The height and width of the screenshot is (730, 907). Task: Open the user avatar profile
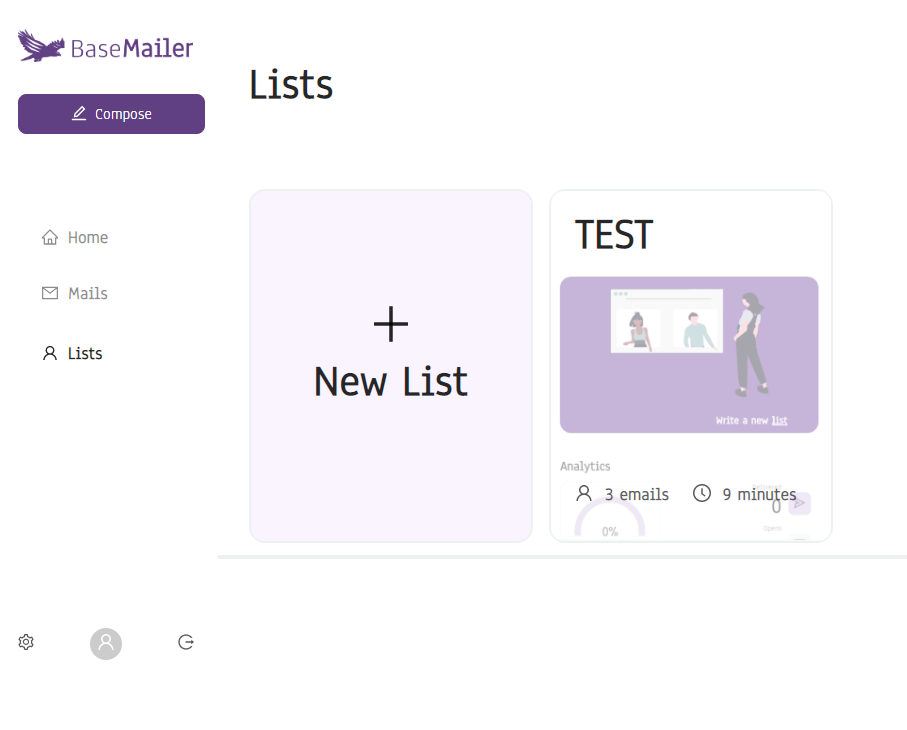pos(106,643)
